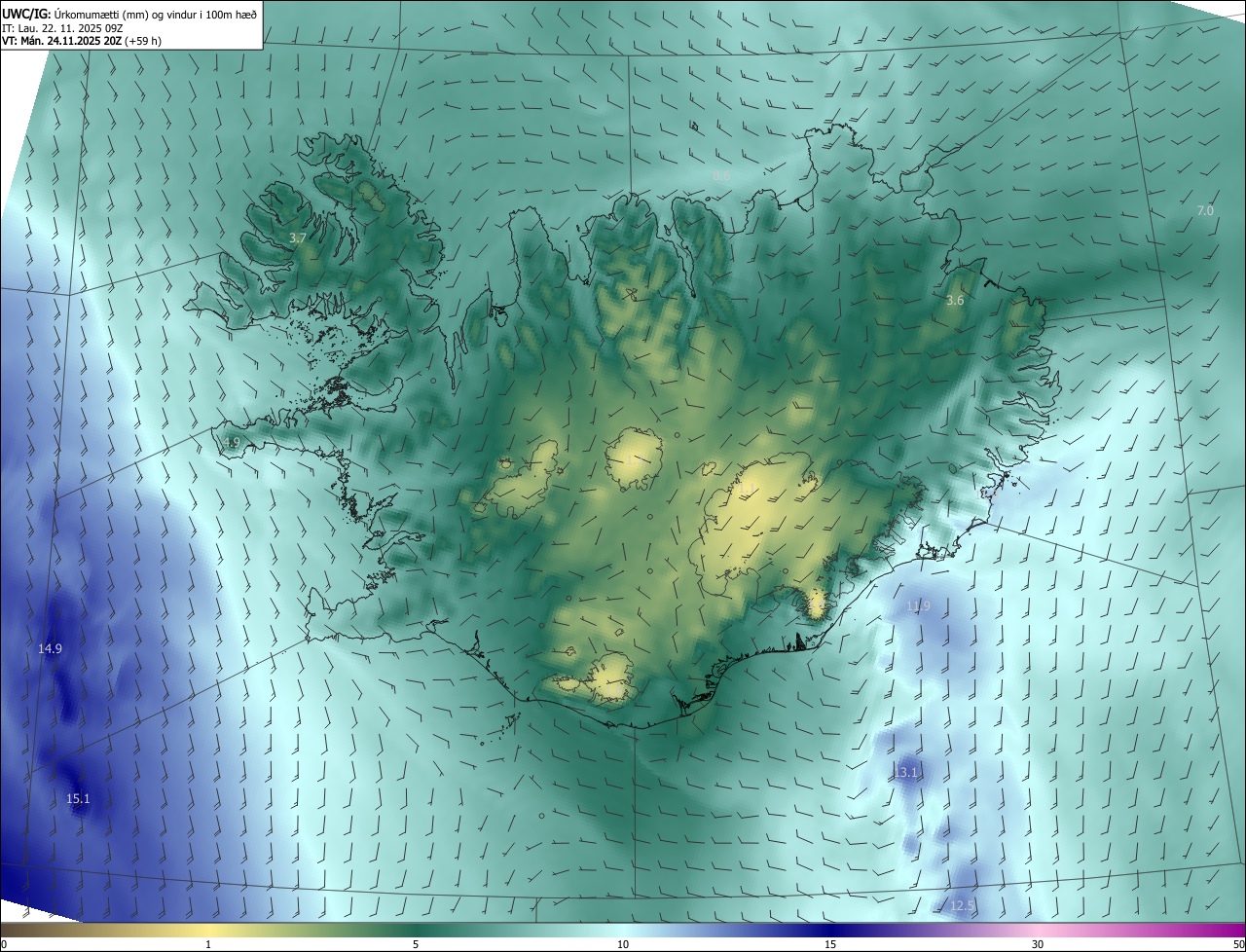This screenshot has height=952, width=1246.
Task: Click the 7.0 value label
Action: coord(1205,210)
